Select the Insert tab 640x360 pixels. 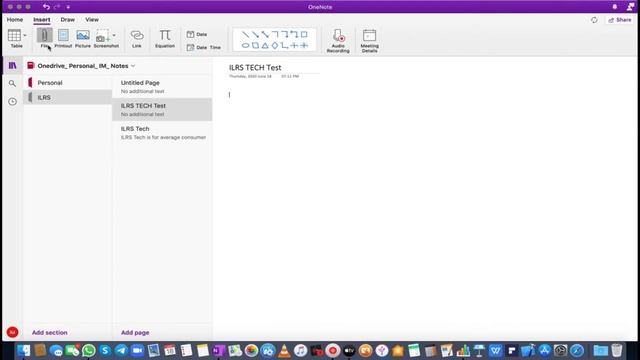42,20
